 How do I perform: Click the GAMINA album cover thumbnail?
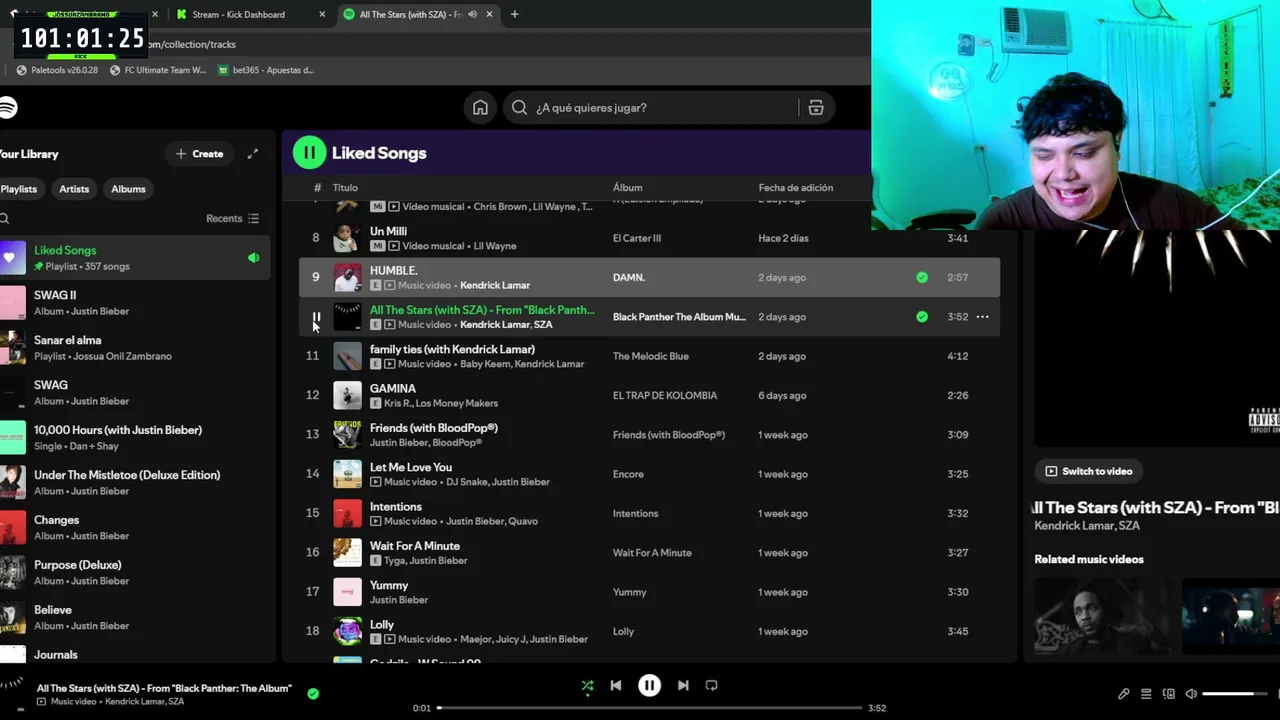coord(347,395)
